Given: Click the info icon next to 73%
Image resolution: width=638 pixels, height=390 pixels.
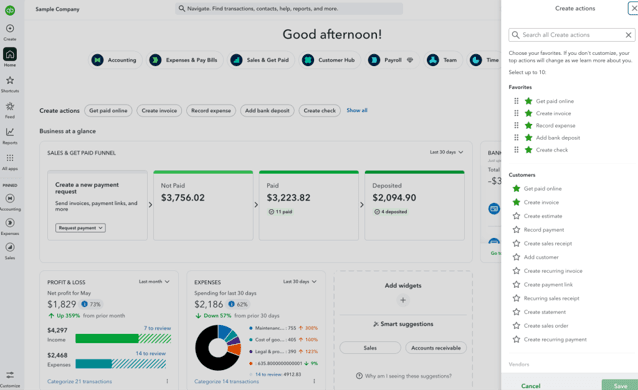Looking at the screenshot, I should coord(85,304).
